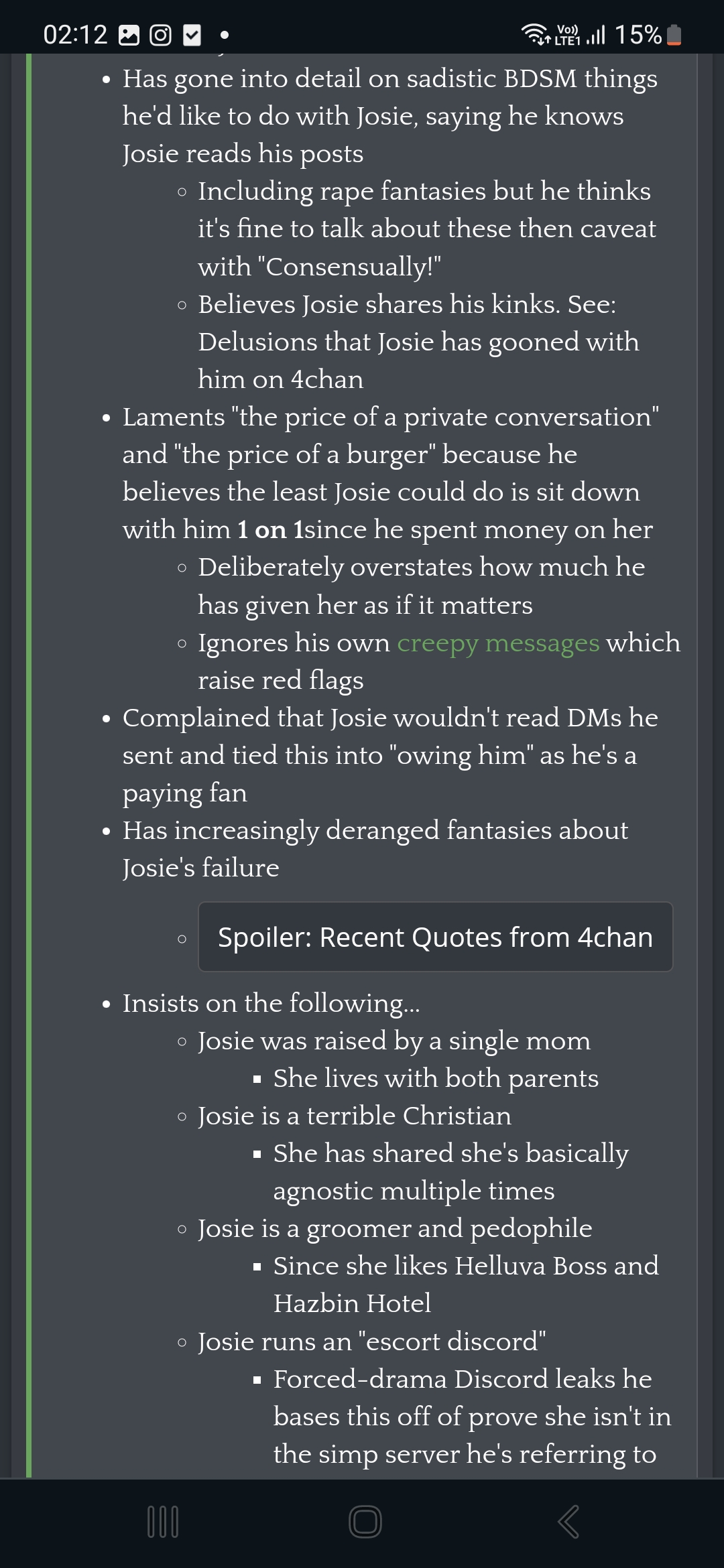Tap the bold '1 on 1' text
The width and height of the screenshot is (724, 1568).
pyautogui.click(x=271, y=530)
